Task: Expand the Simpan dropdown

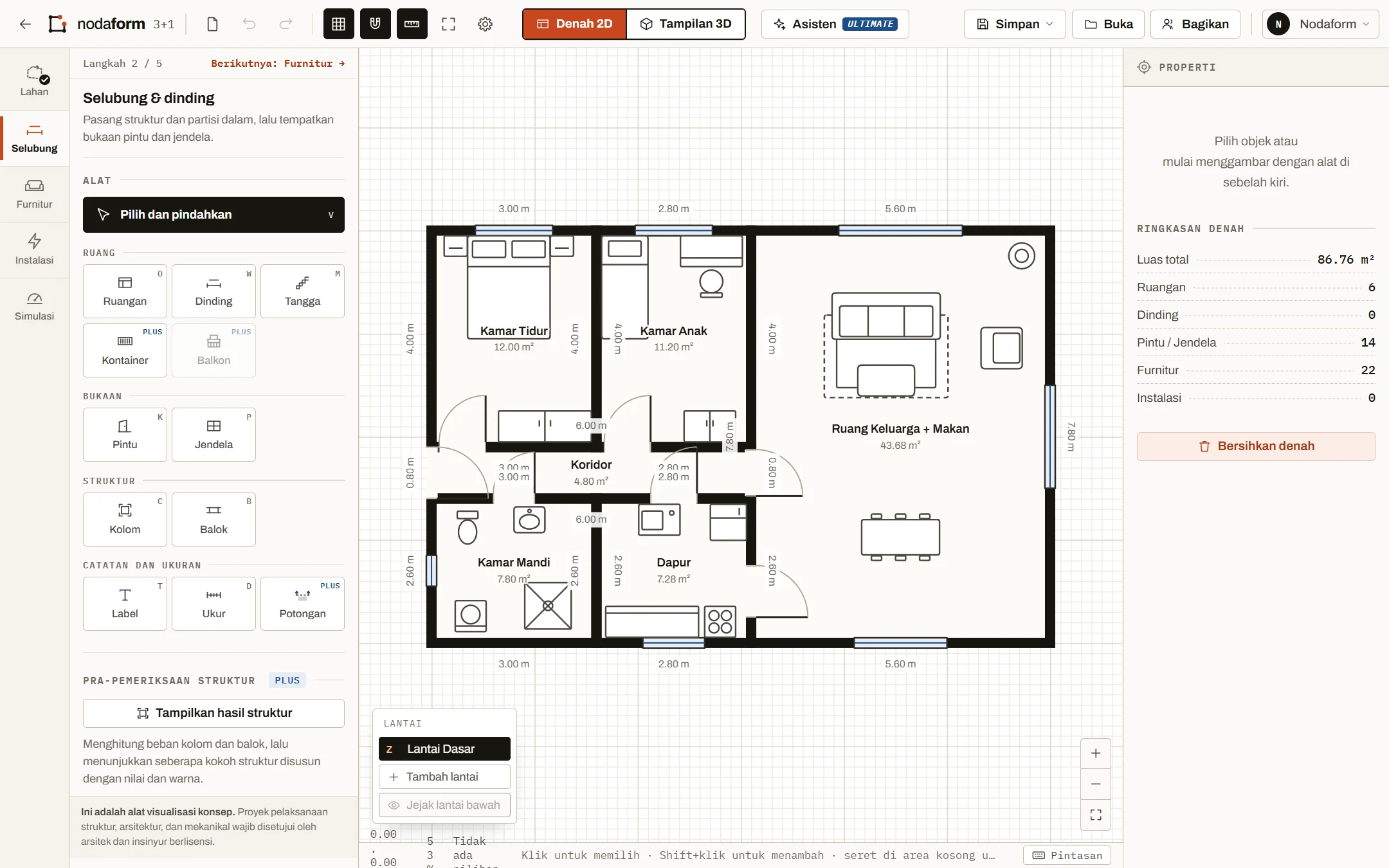Action: pos(1015,24)
